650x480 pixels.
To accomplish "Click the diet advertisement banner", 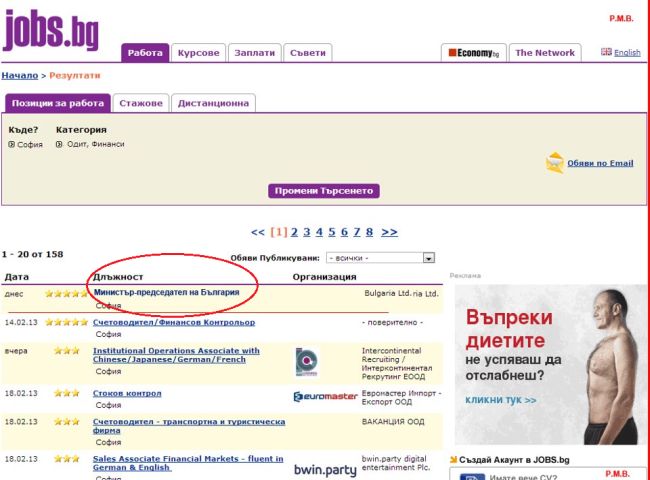I will tap(550, 365).
